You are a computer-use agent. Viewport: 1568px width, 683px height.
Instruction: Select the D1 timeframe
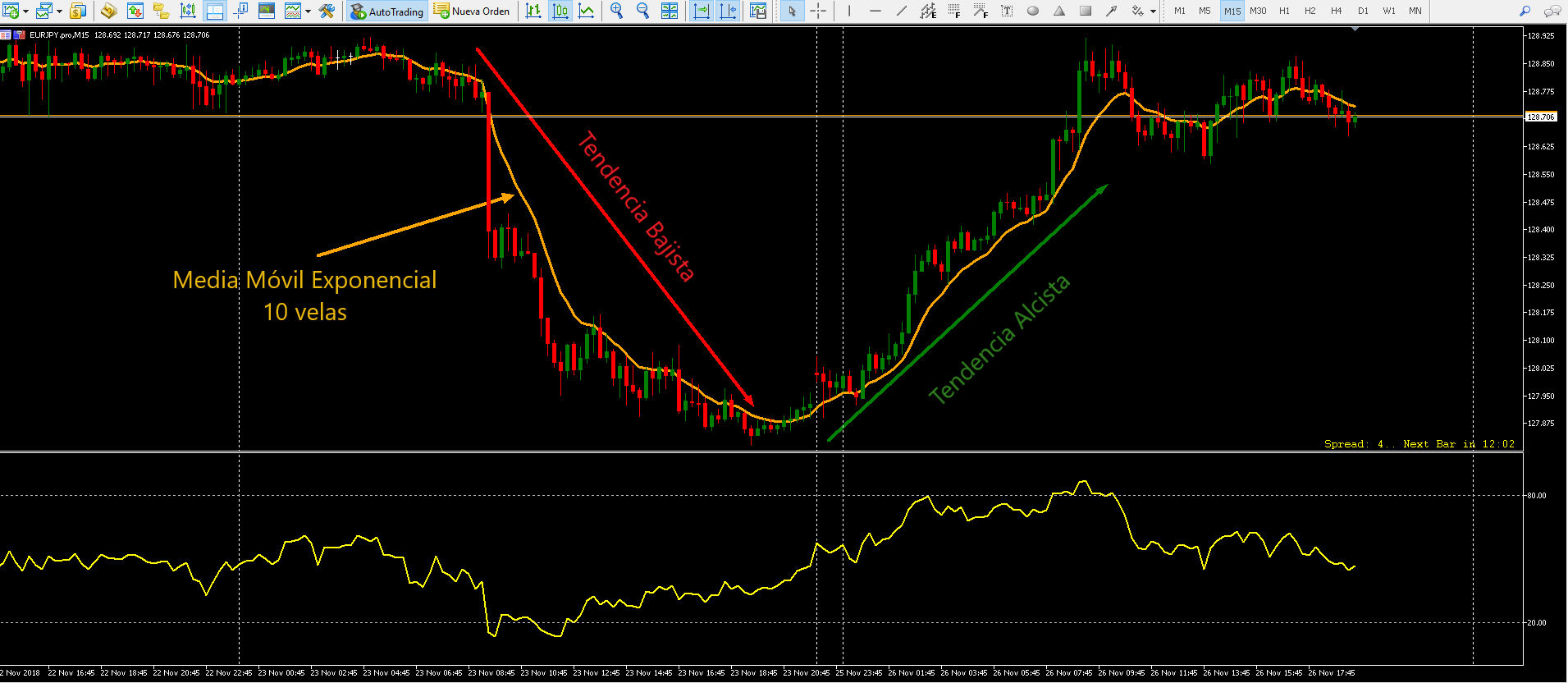point(1363,11)
